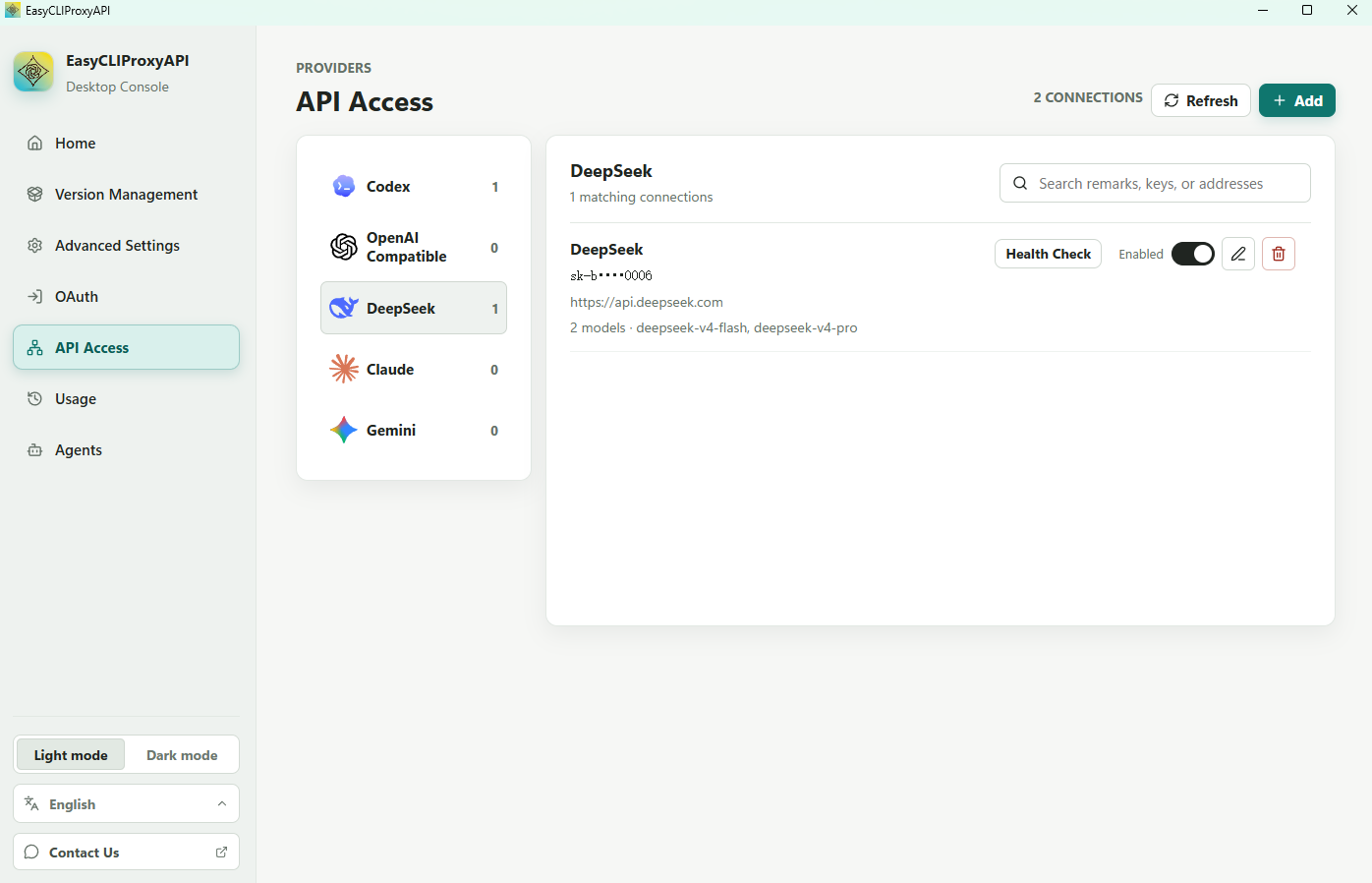The image size is (1372, 883).
Task: Click the Enabled status label
Action: pos(1141,254)
